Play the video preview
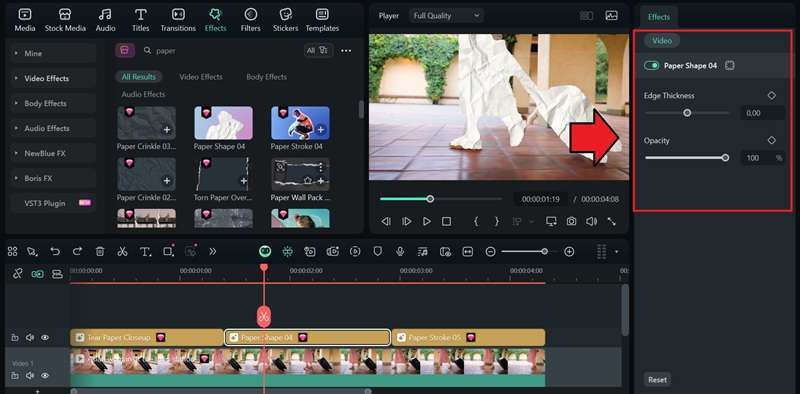Screen dimensions: 800x394 [427, 221]
